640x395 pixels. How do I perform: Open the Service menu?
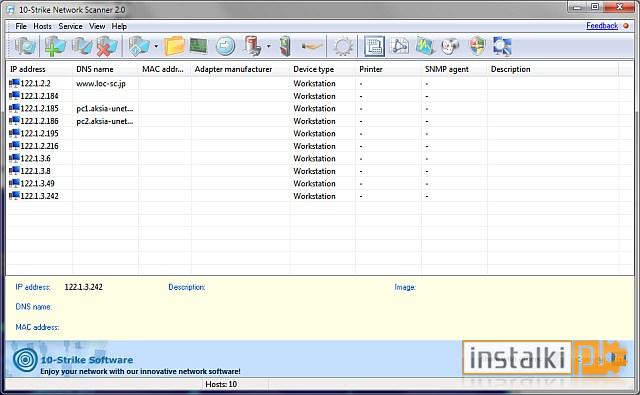[70, 26]
